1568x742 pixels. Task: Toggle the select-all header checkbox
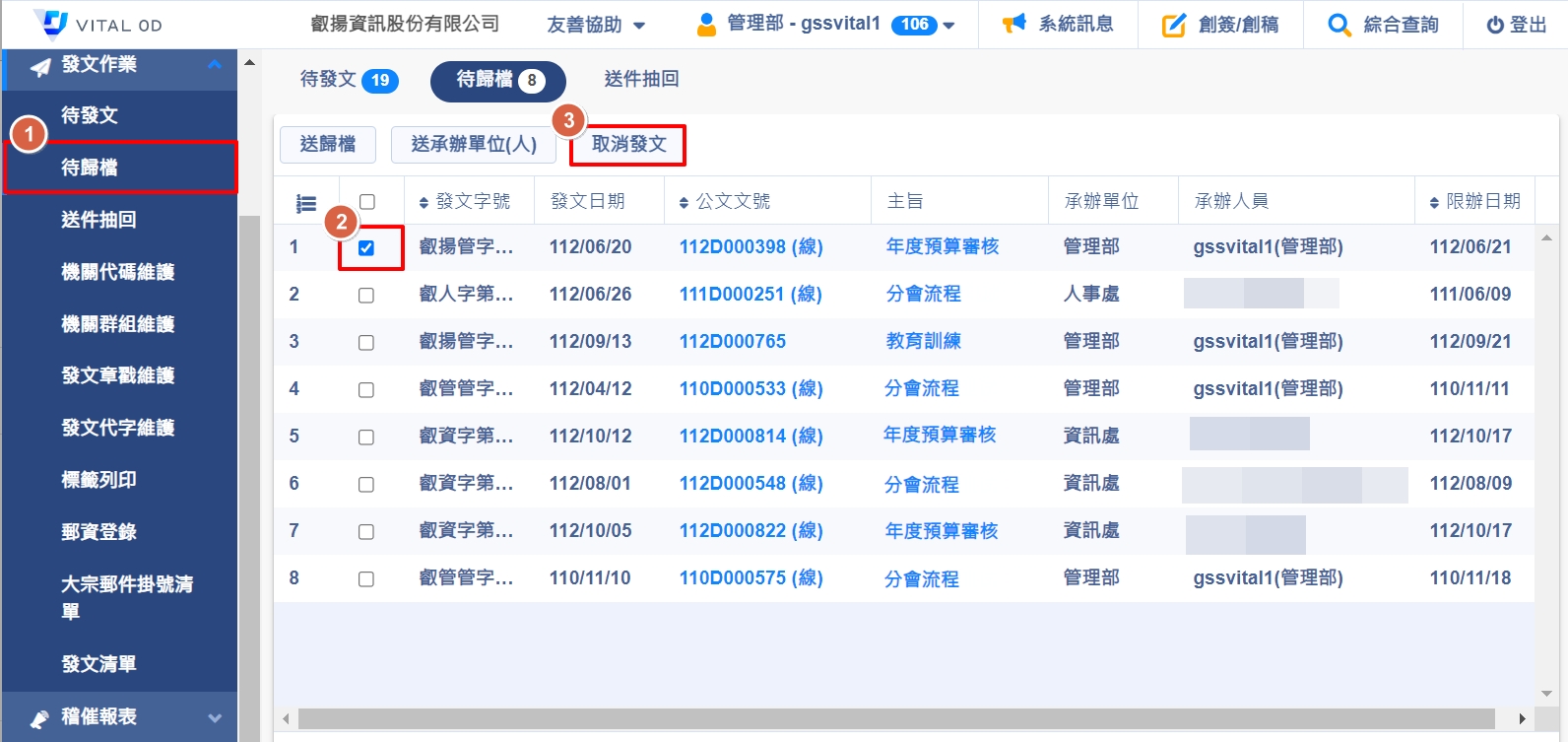click(x=367, y=202)
